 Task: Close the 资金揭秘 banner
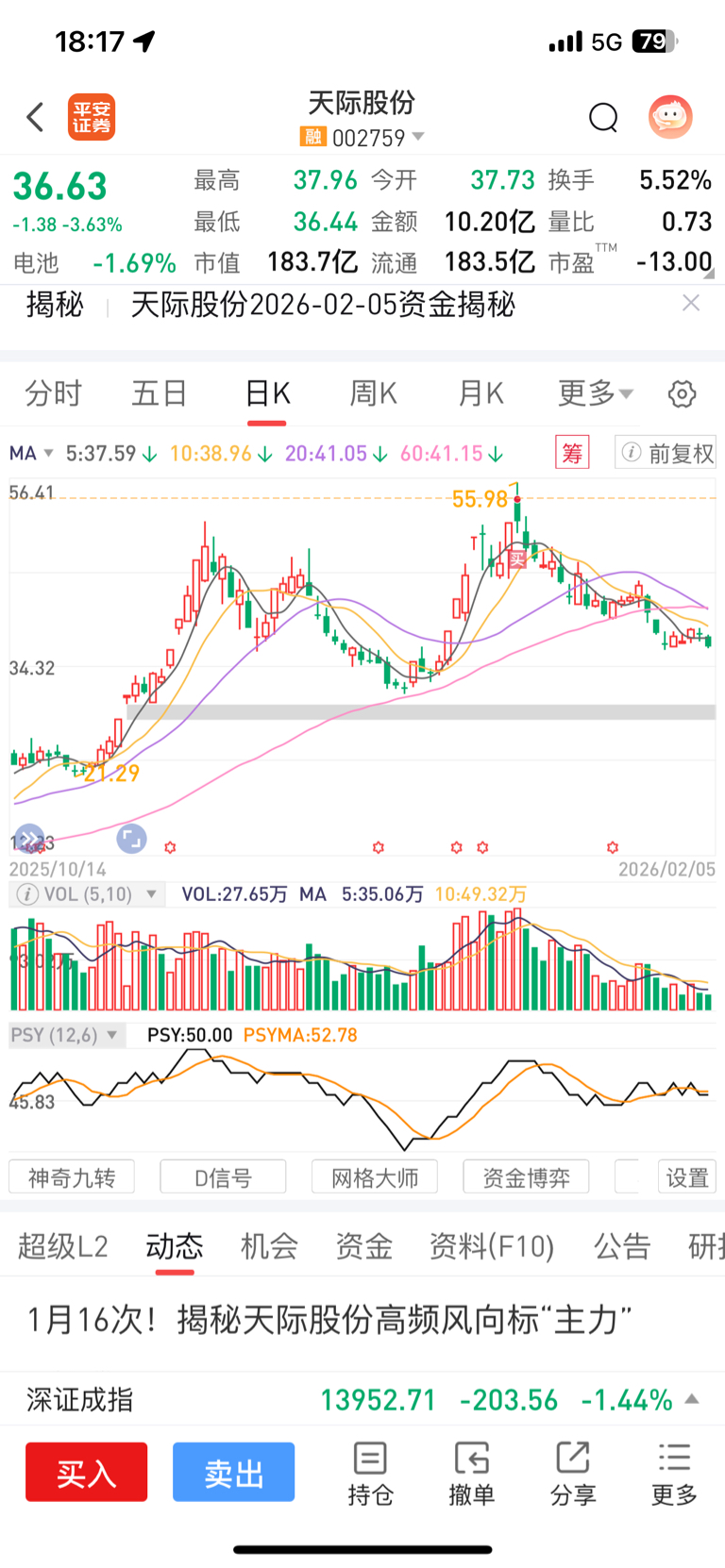691,303
